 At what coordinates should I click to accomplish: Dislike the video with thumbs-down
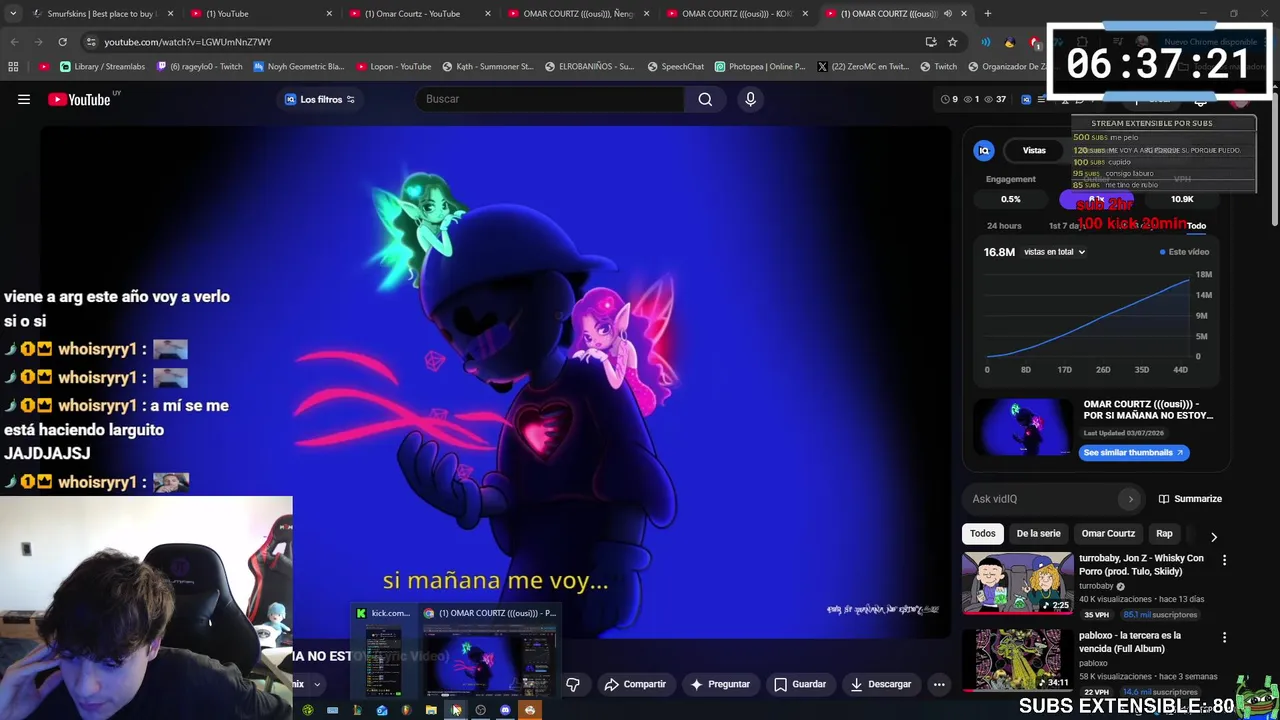pyautogui.click(x=573, y=684)
